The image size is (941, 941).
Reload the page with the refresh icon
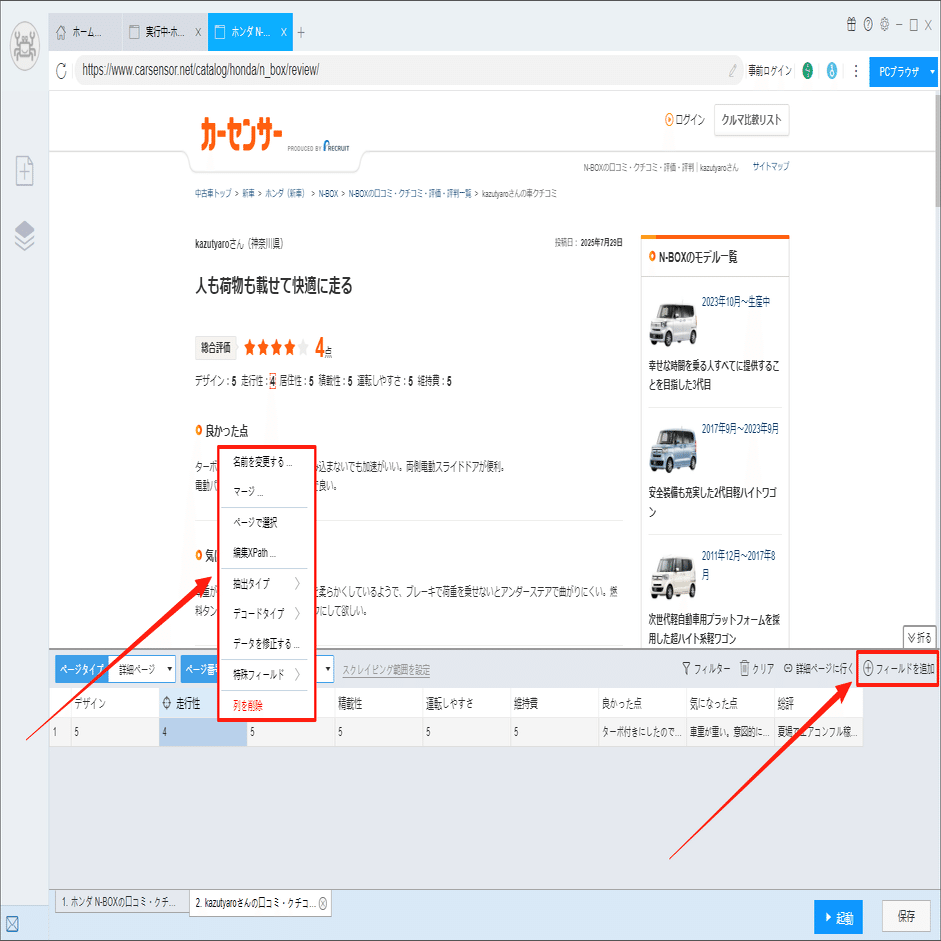point(61,71)
